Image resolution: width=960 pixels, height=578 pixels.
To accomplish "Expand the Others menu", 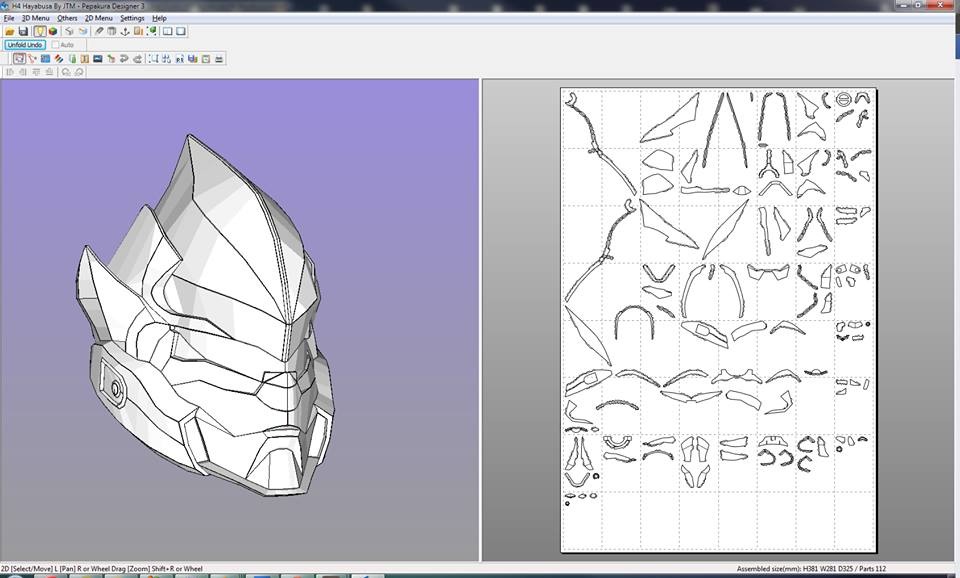I will pos(67,18).
